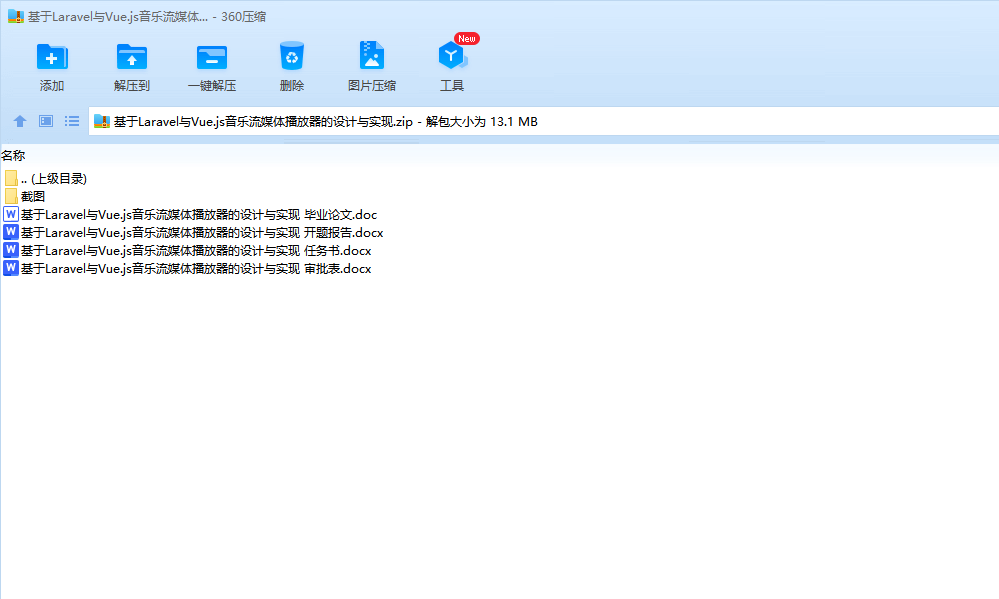Click the 添加 (Add) folder icon

pyautogui.click(x=52, y=57)
